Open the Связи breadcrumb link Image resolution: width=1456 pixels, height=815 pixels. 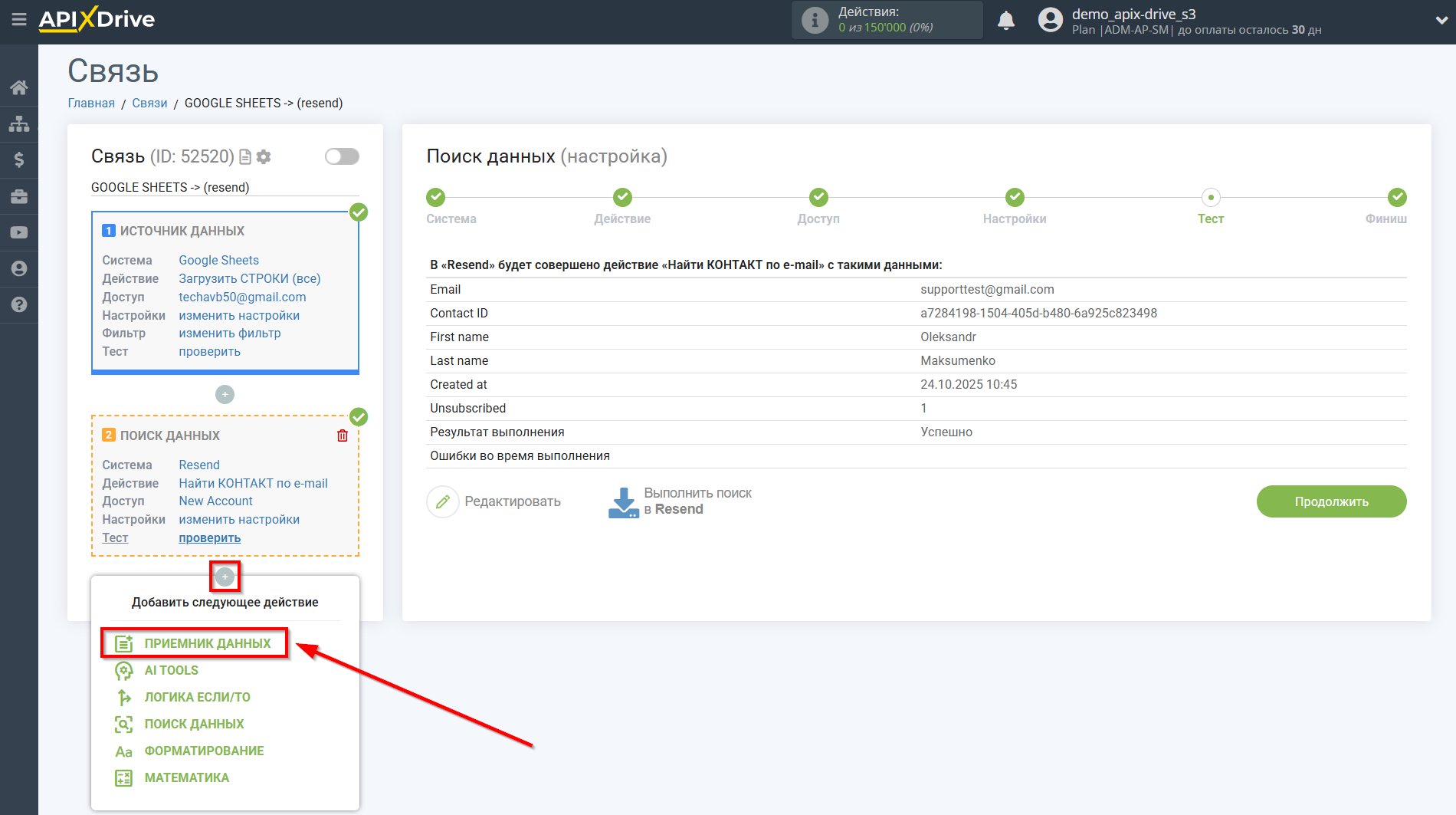click(x=149, y=103)
